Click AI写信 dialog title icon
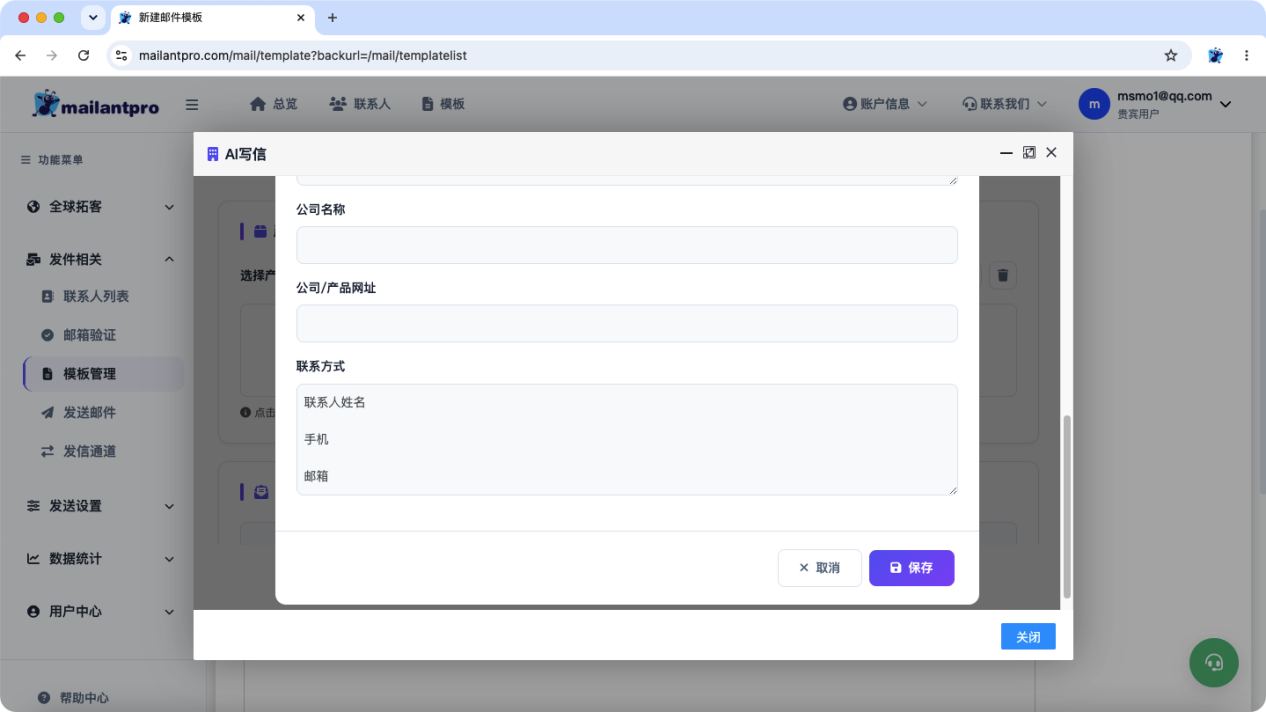This screenshot has height=712, width=1266. point(212,154)
